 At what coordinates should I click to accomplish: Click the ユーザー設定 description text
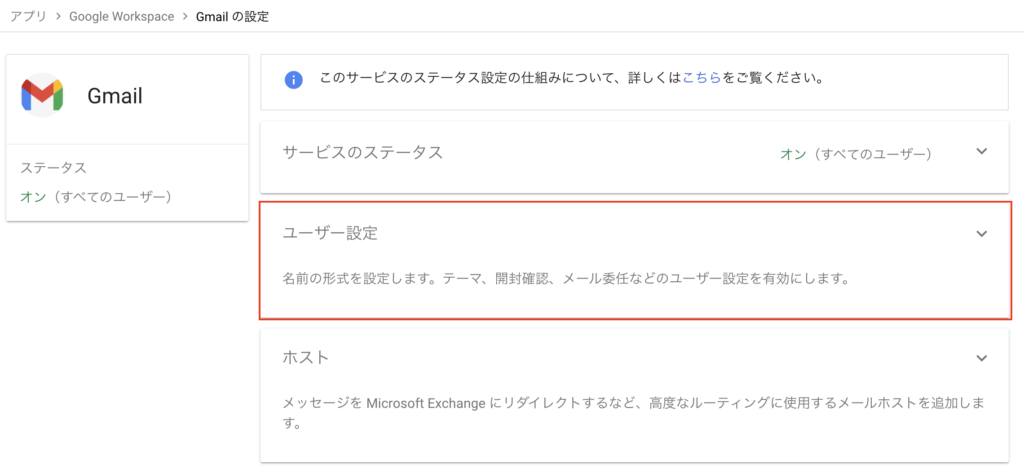pyautogui.click(x=566, y=280)
